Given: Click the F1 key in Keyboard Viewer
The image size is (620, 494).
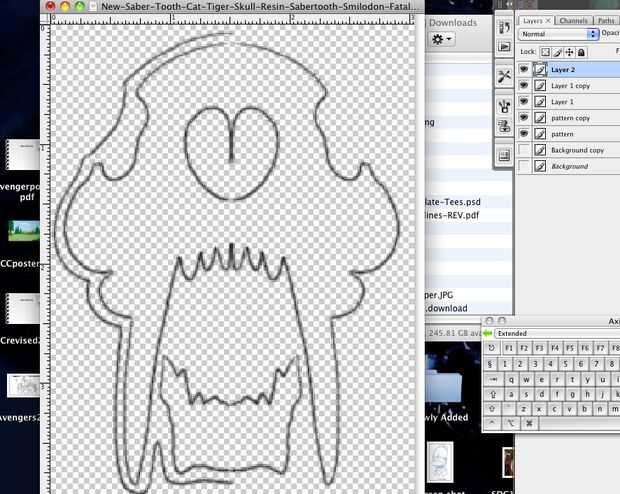Looking at the screenshot, I should pyautogui.click(x=509, y=348).
